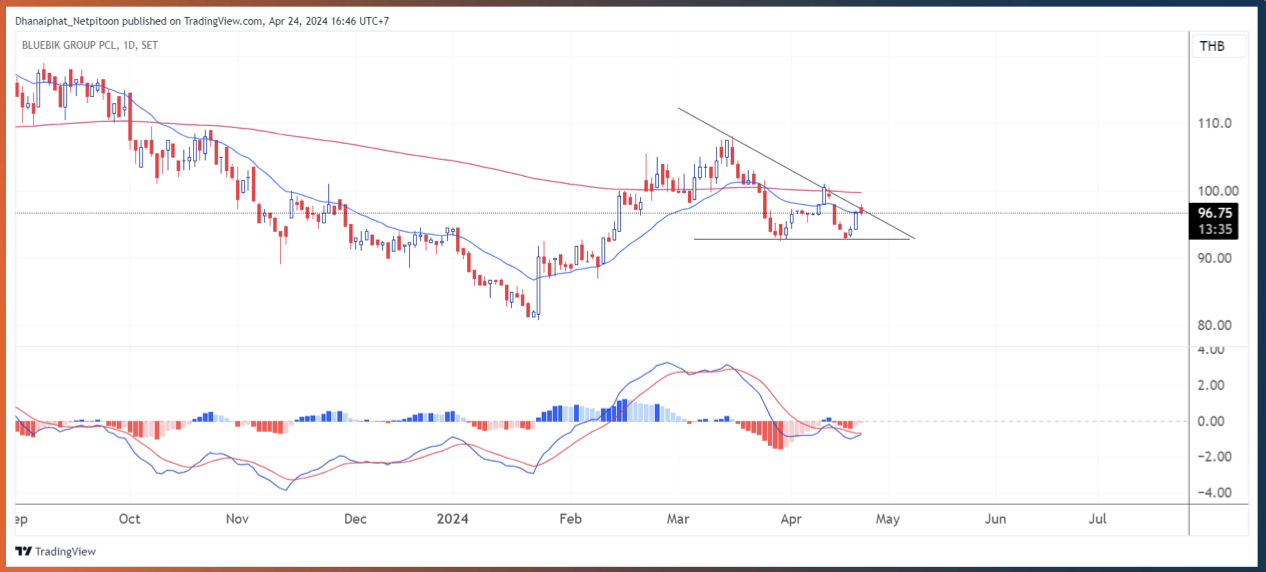Click the Dec time axis label
Viewport: 1266px width, 572px height.
(355, 519)
